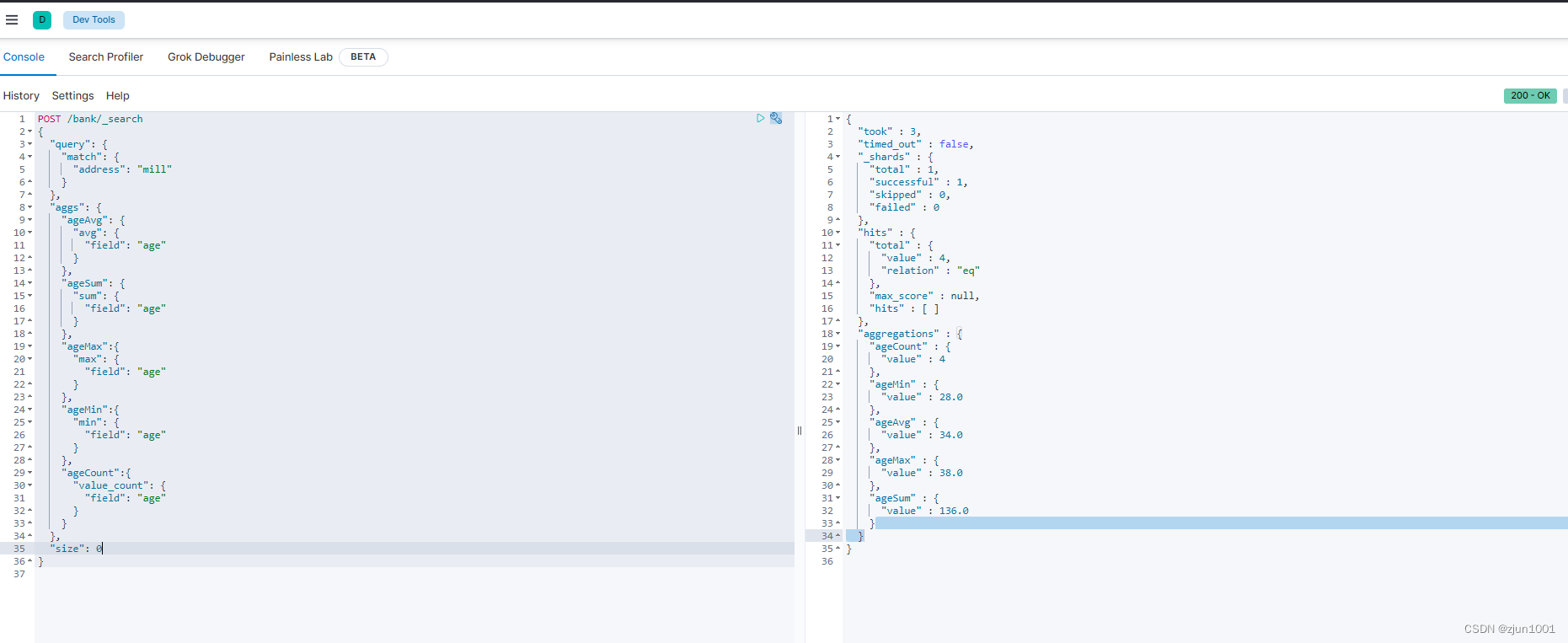Click the value 34.0 in the response
Viewport: 1568px width, 643px height.
click(x=951, y=435)
